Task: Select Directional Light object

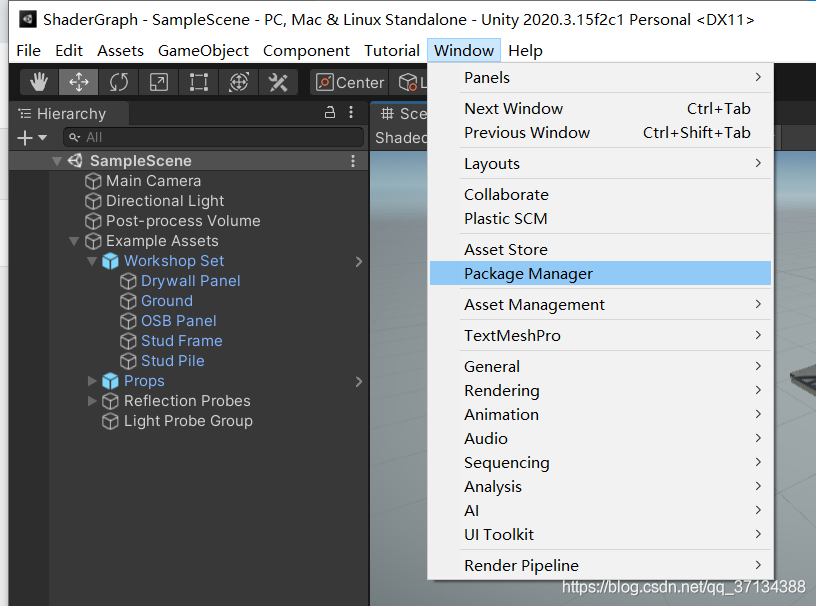Action: tap(165, 201)
